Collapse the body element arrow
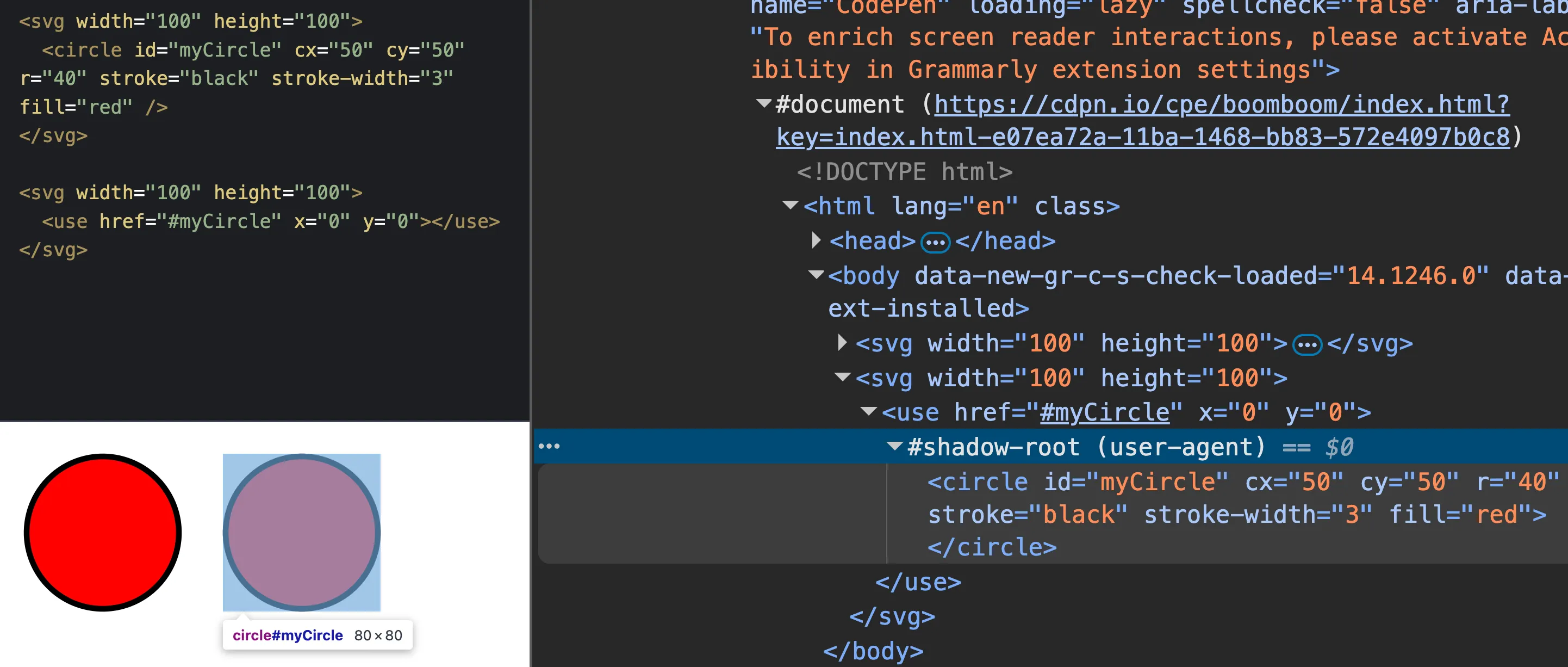The height and width of the screenshot is (667, 1568). coord(816,275)
